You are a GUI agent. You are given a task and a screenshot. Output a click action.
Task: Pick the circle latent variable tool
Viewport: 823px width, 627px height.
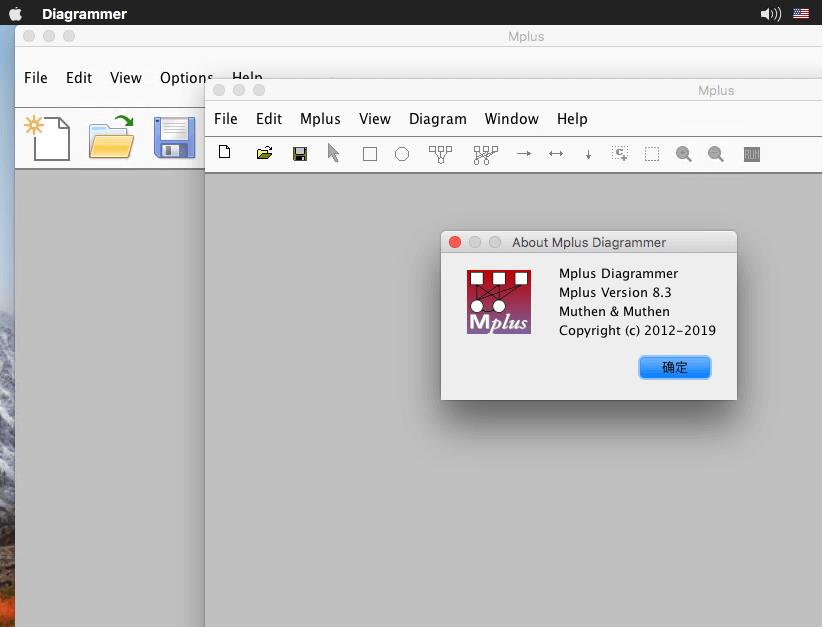click(402, 154)
